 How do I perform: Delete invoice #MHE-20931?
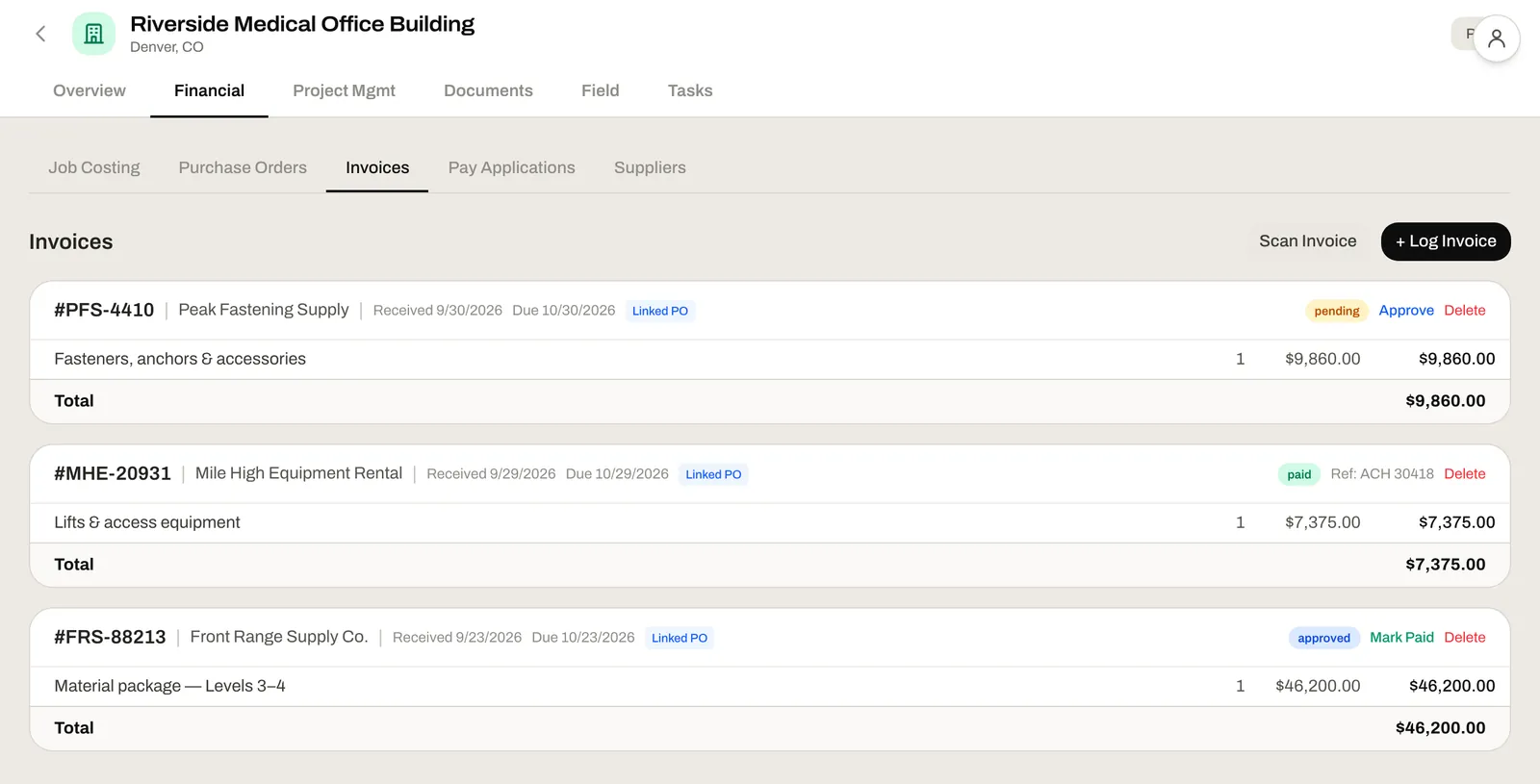(x=1465, y=474)
